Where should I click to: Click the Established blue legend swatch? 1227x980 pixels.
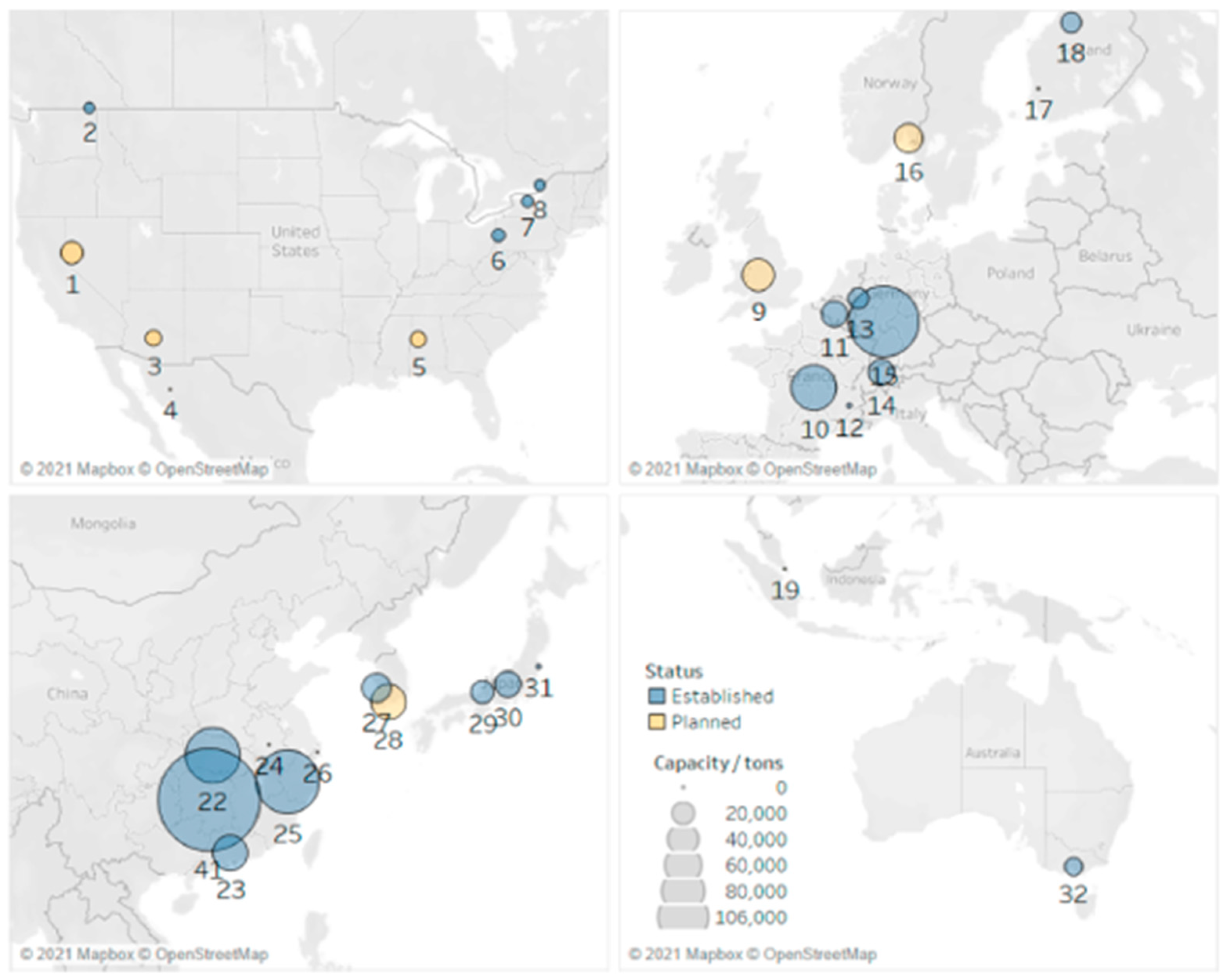pos(657,696)
